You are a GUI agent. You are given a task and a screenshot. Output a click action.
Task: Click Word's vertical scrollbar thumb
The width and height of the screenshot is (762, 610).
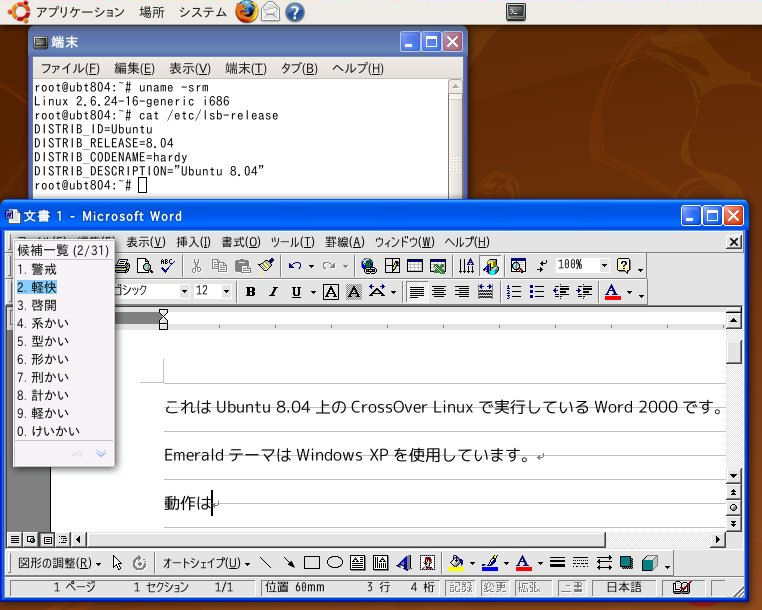click(x=733, y=352)
